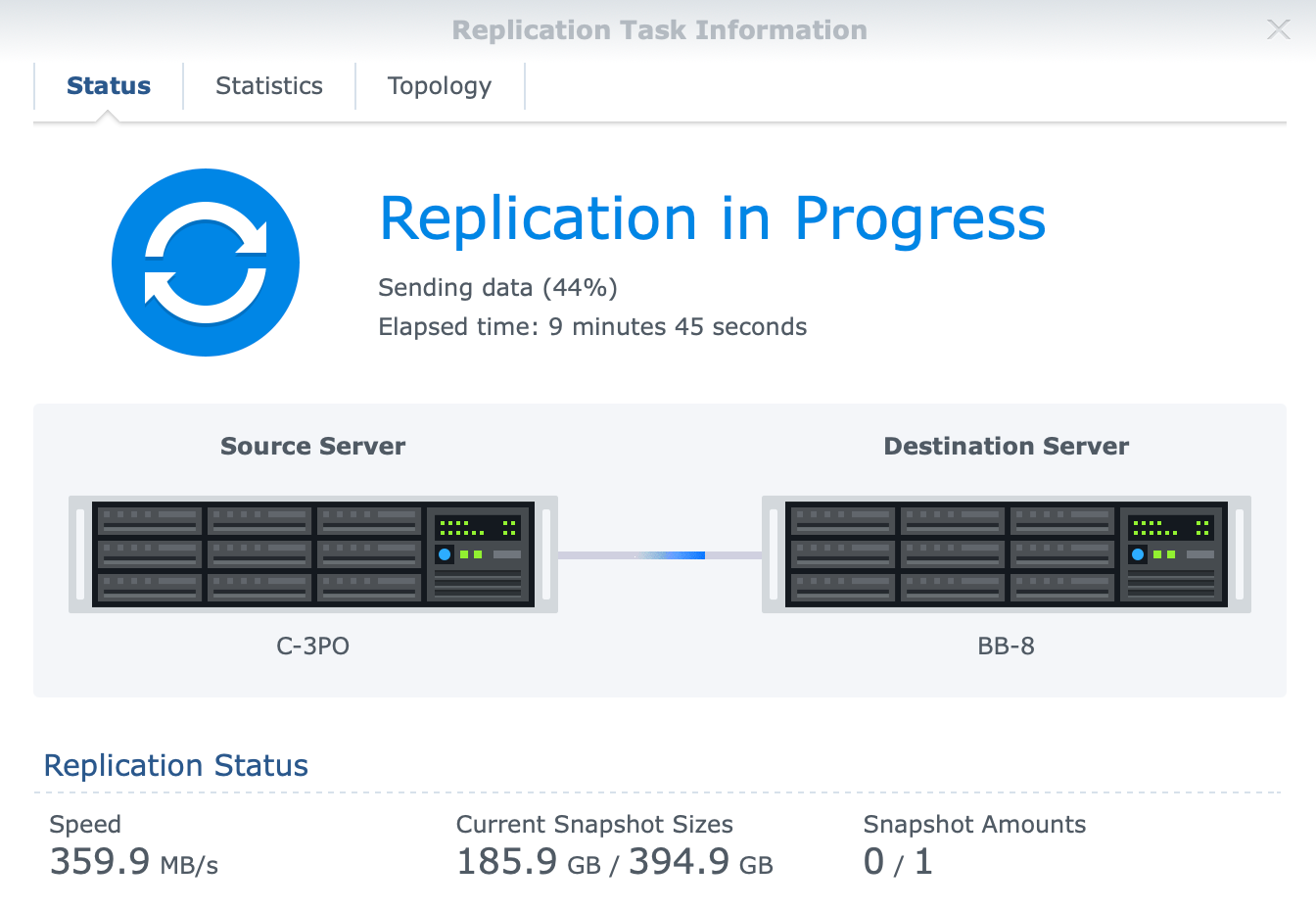Click the Replication in Progress heading
This screenshot has height=911, width=1316.
click(713, 219)
